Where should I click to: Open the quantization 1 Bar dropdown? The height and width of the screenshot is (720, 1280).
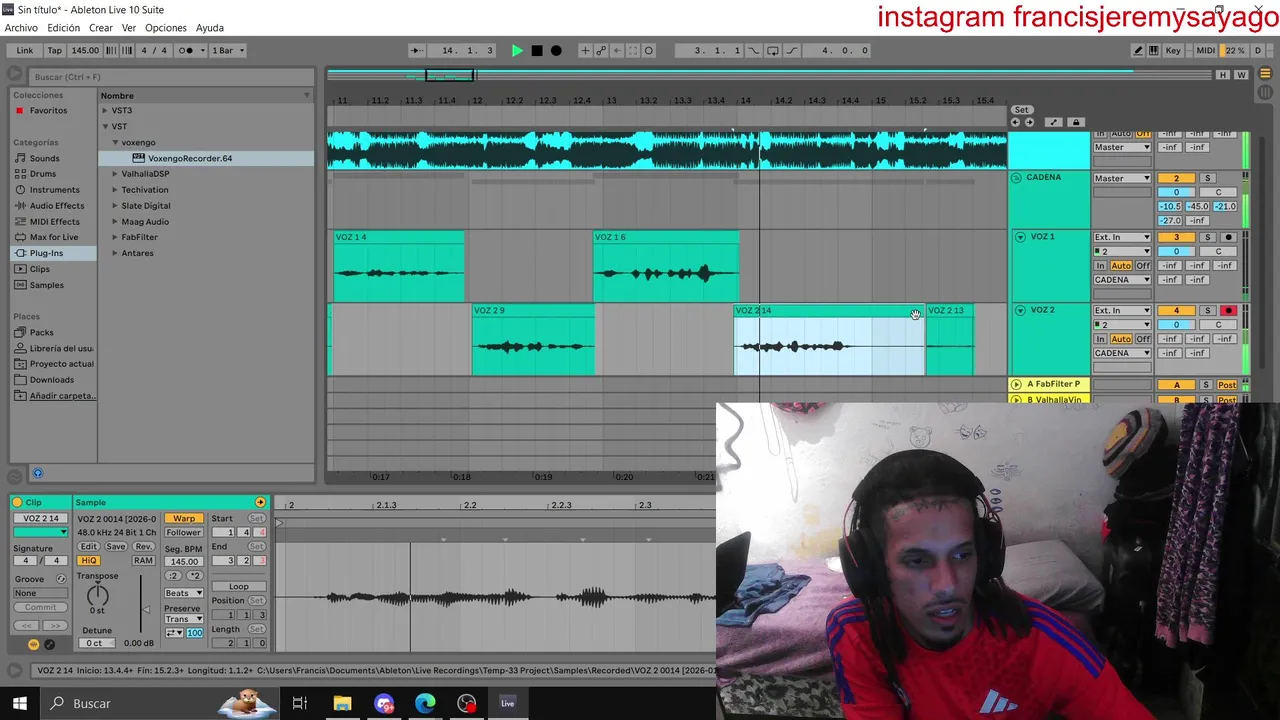[227, 50]
